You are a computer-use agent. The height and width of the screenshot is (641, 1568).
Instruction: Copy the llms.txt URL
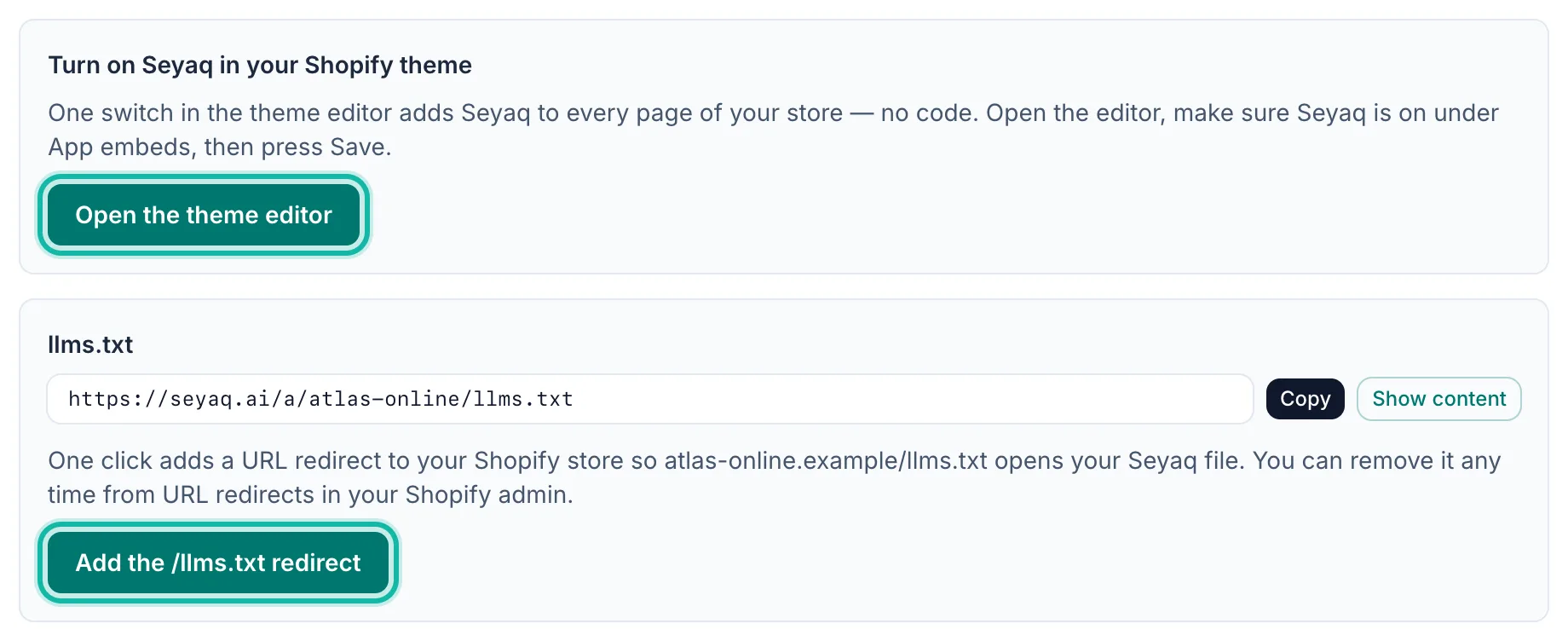1305,399
